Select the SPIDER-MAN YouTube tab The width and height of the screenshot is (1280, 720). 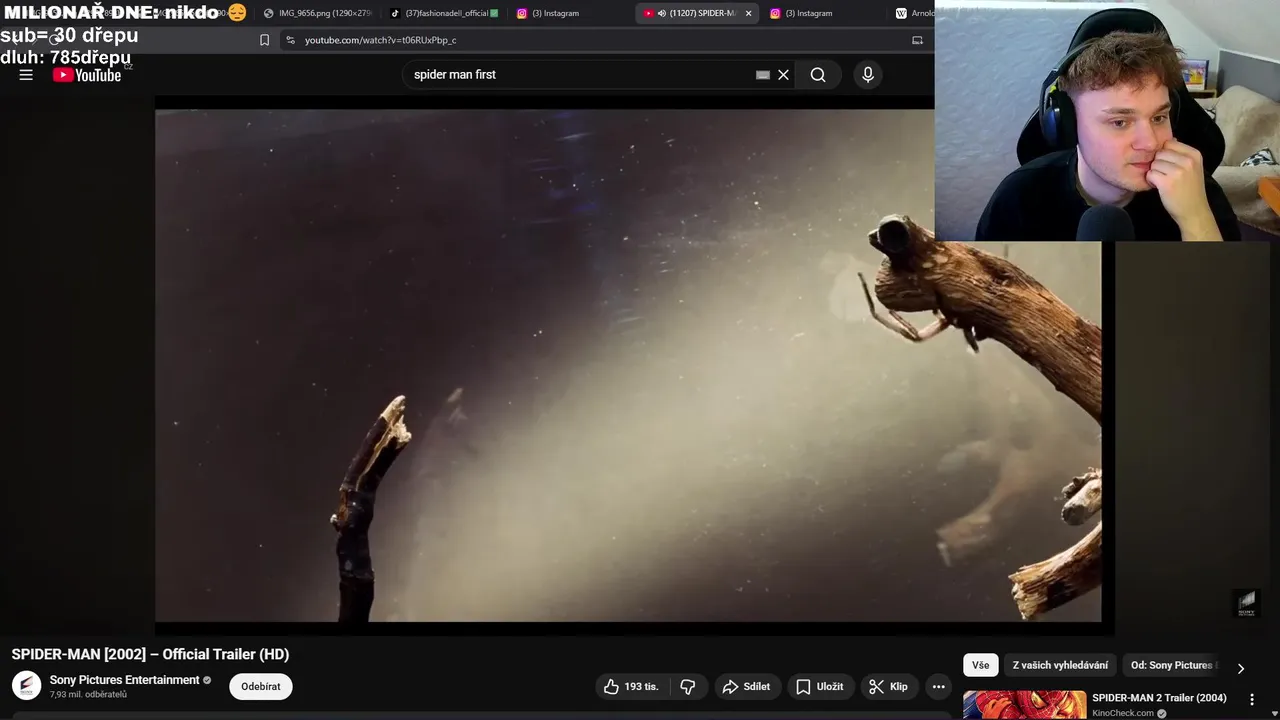[x=697, y=13]
